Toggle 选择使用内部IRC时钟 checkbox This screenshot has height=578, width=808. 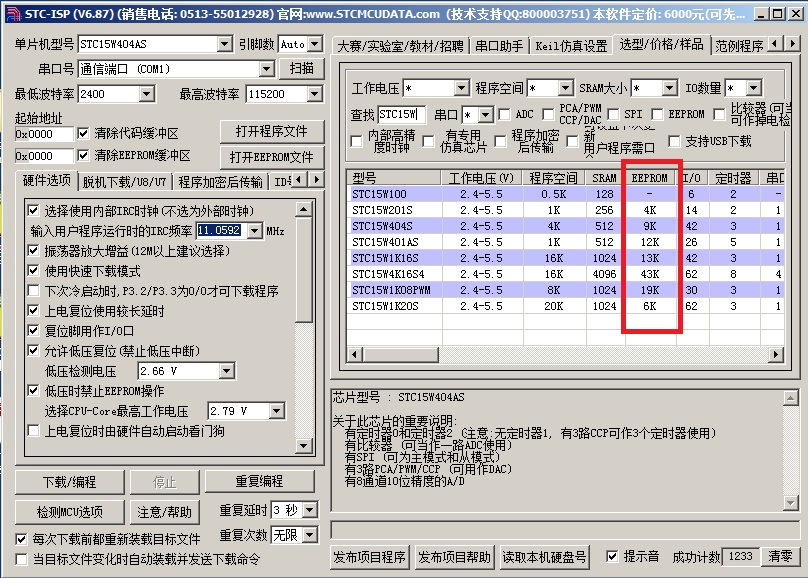(x=33, y=210)
